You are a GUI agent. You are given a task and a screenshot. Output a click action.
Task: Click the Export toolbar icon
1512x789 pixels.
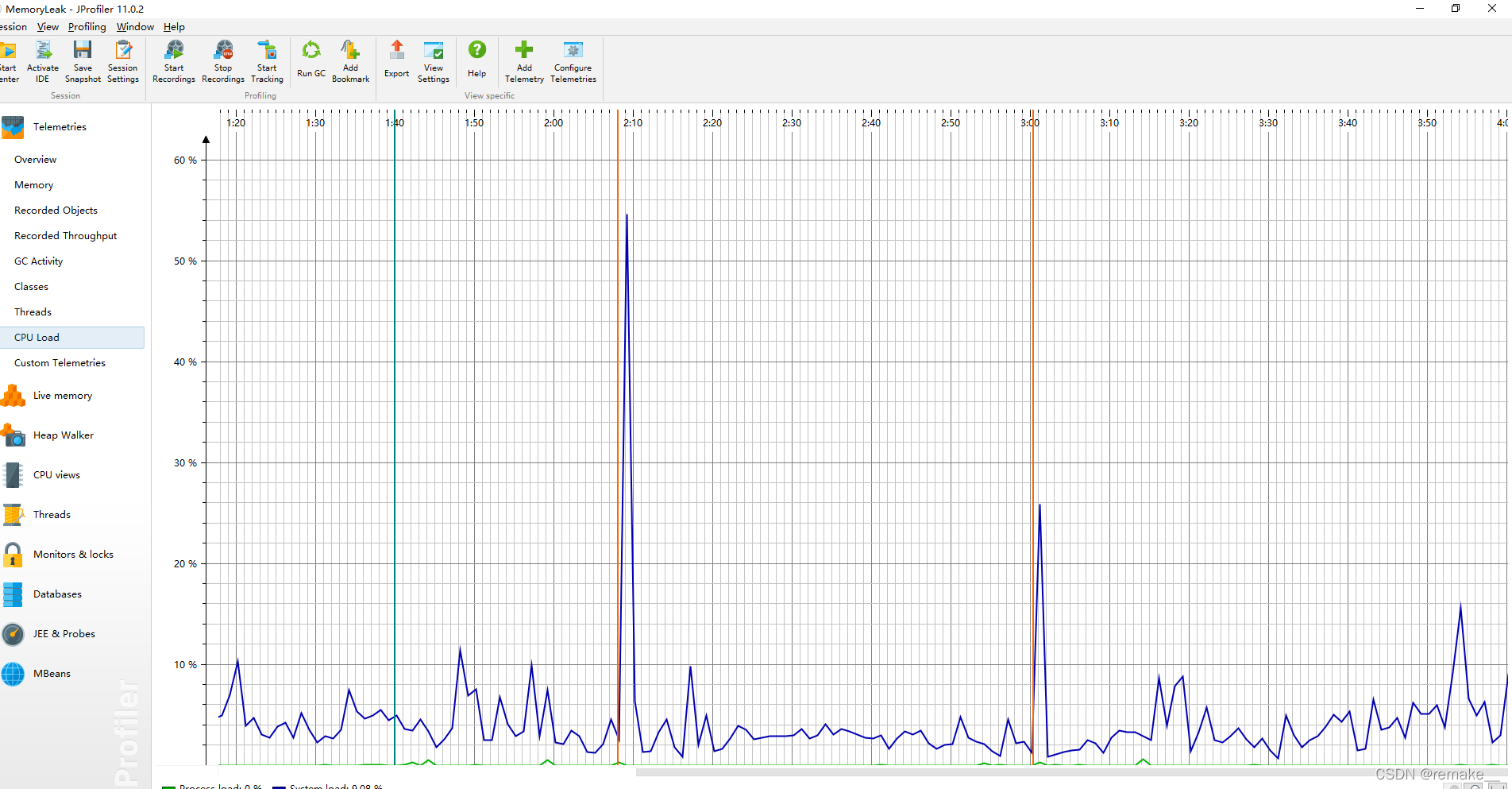(x=397, y=51)
